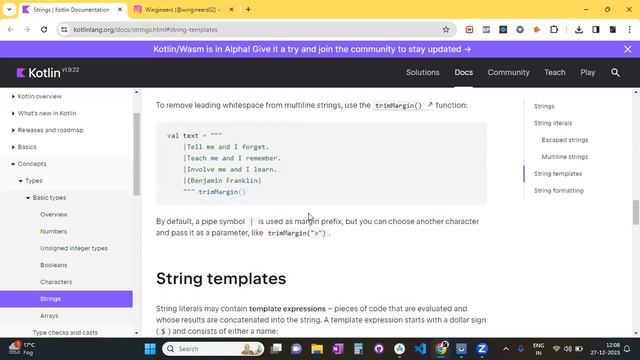Click the orange play-shaped extension icon
The image size is (640, 360).
(537, 29)
